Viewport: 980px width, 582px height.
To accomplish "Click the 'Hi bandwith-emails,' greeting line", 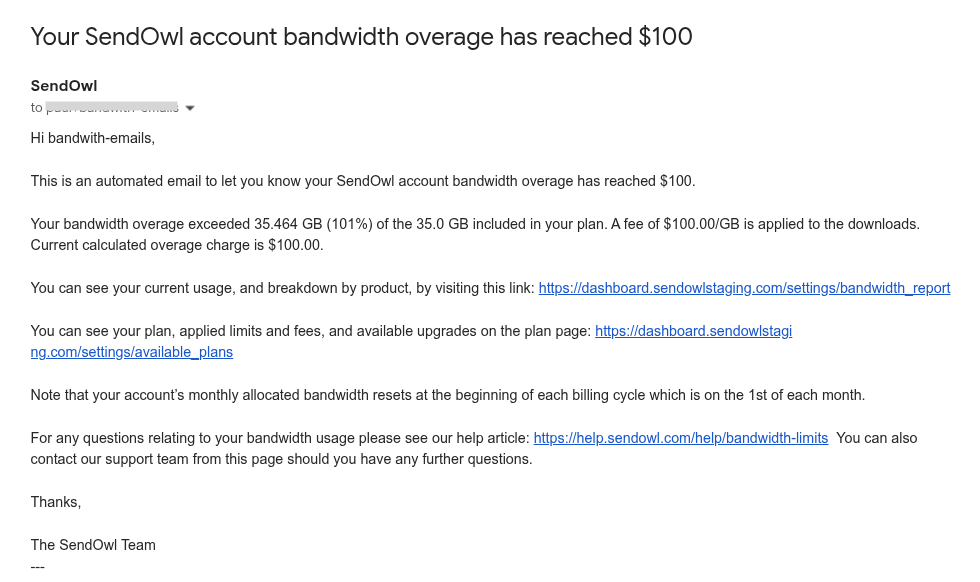I will click(93, 138).
